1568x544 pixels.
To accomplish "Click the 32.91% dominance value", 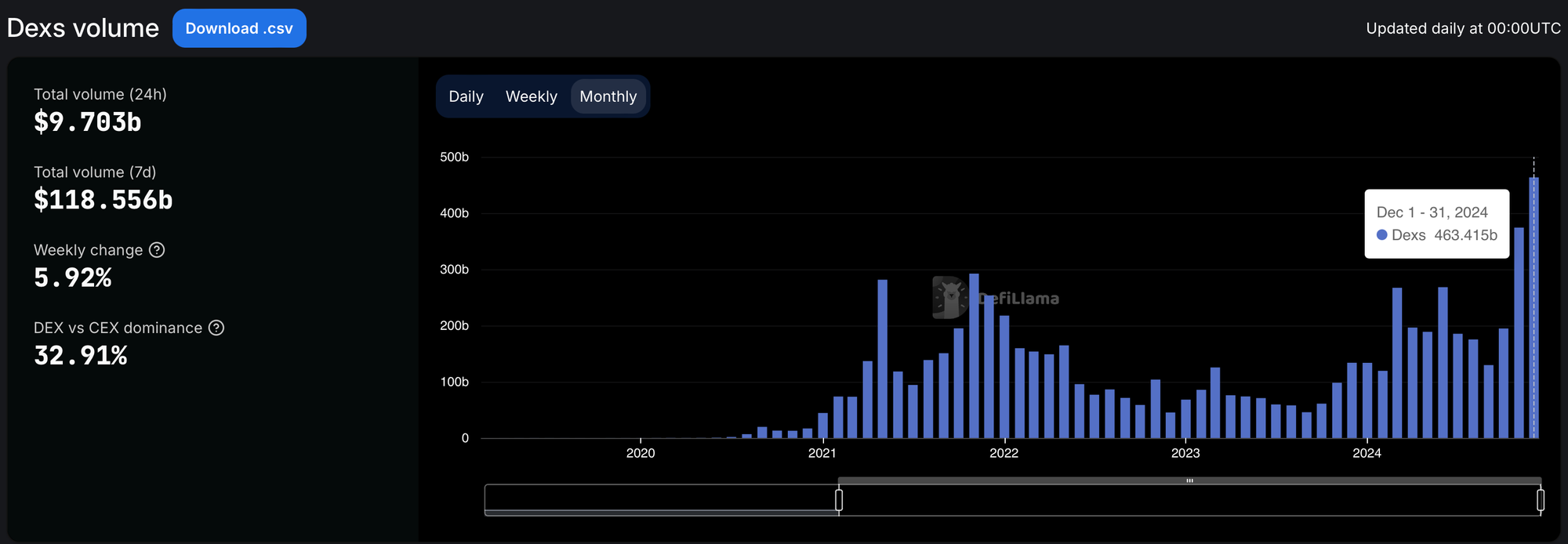I will pos(81,356).
